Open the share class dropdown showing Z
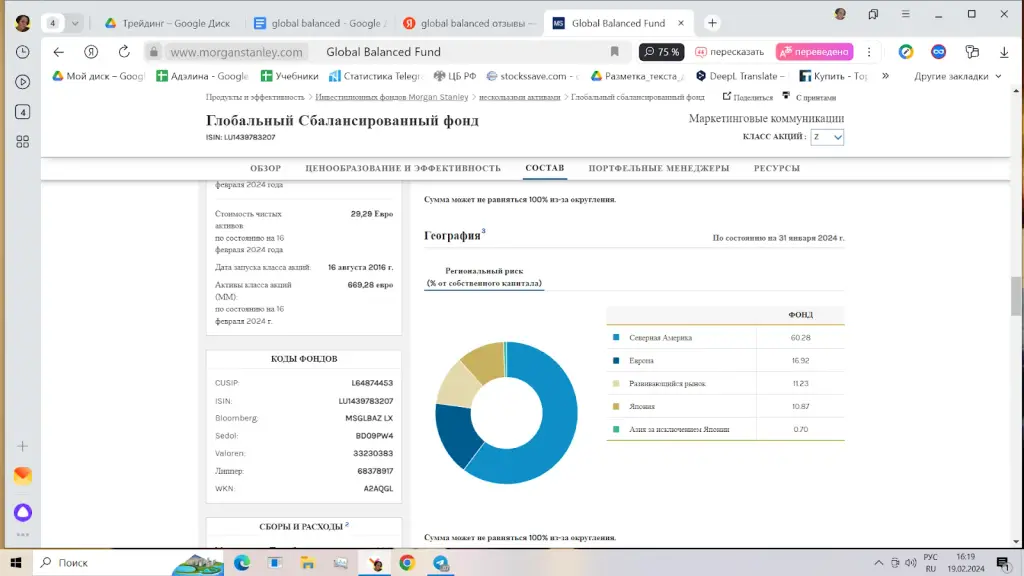 [827, 137]
